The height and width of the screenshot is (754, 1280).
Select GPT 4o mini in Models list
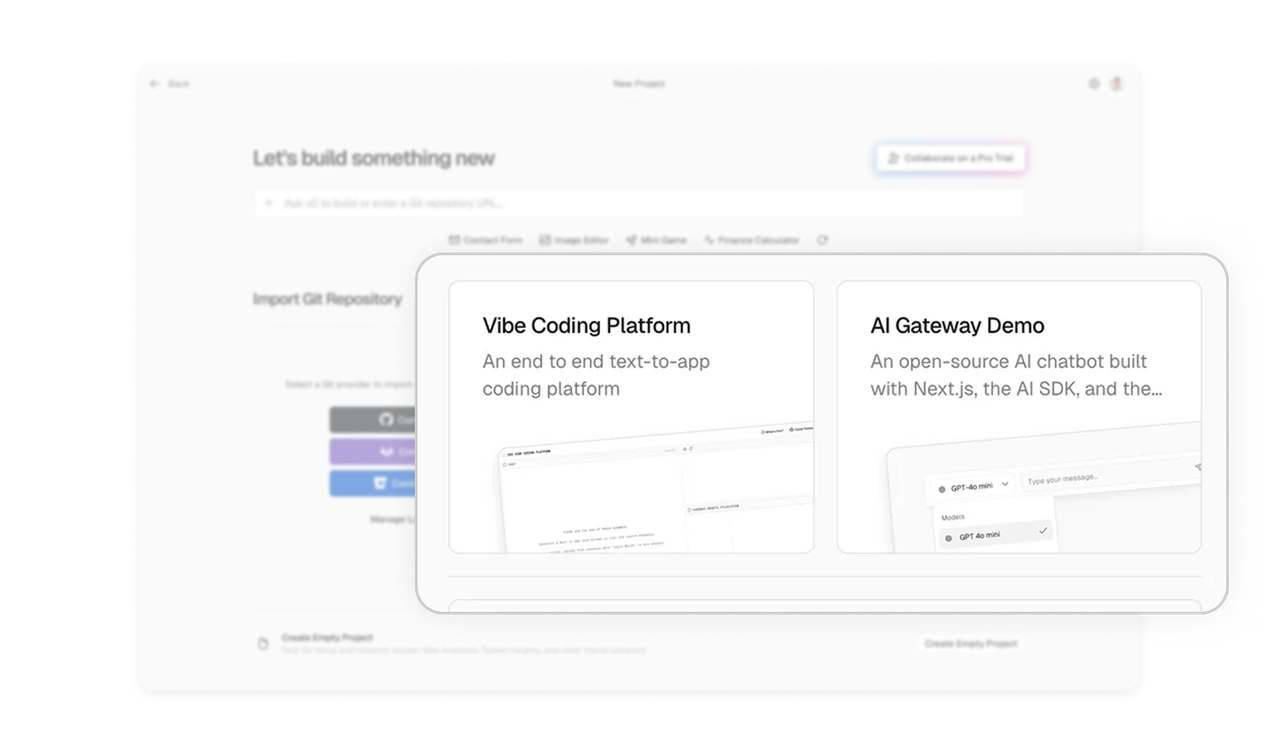[x=994, y=536]
